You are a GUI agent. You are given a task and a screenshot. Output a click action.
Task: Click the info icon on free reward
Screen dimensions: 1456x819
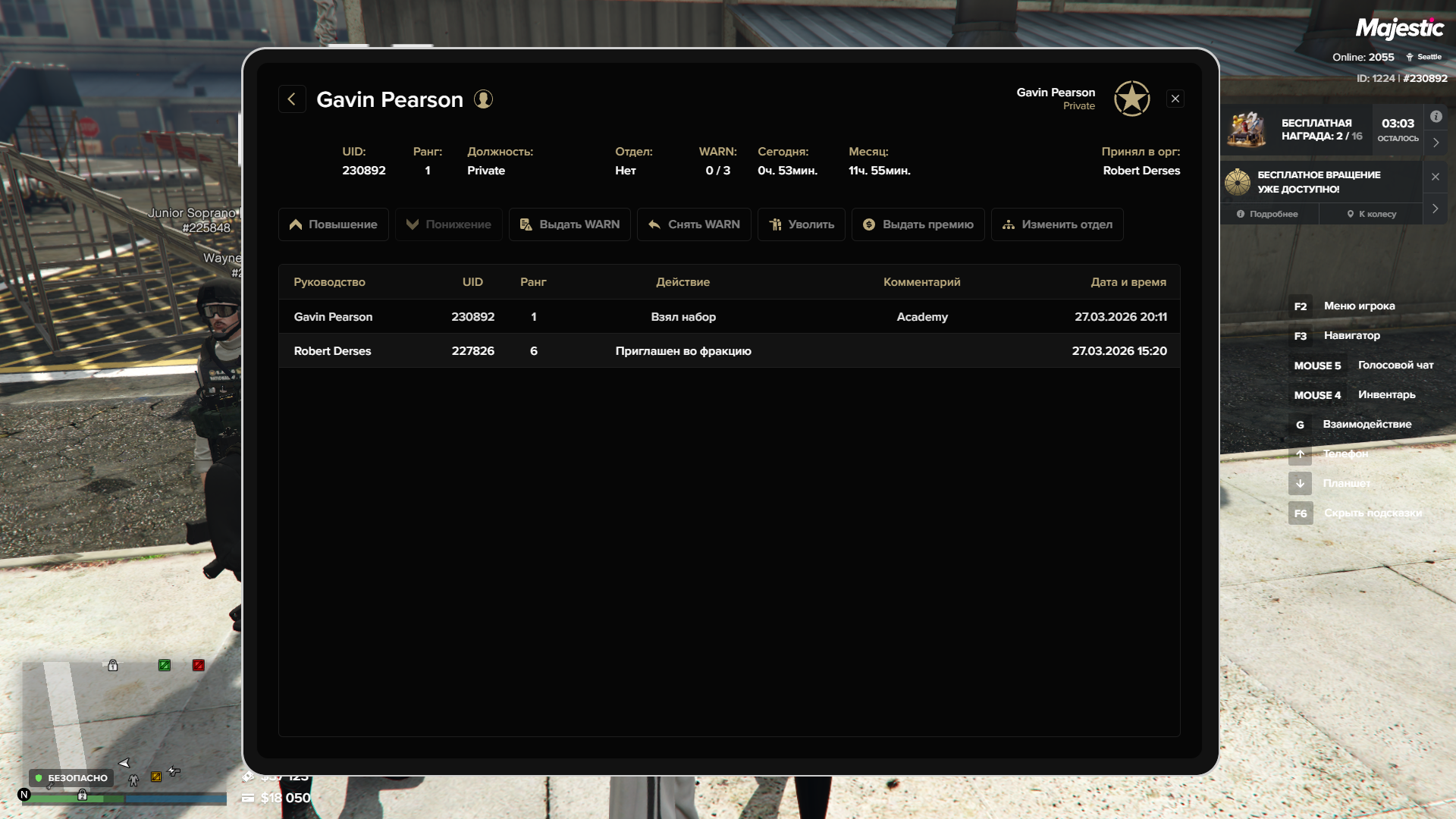(1436, 117)
